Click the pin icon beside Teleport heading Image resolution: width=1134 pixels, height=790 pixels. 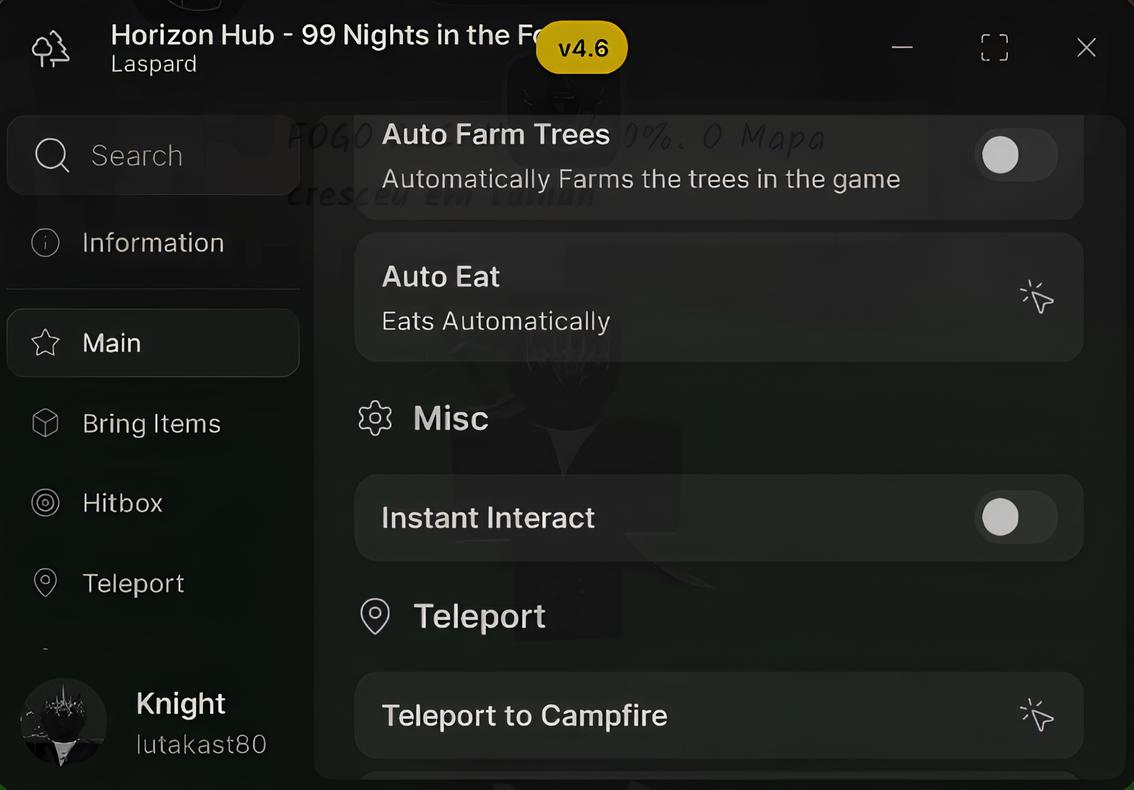click(x=375, y=616)
